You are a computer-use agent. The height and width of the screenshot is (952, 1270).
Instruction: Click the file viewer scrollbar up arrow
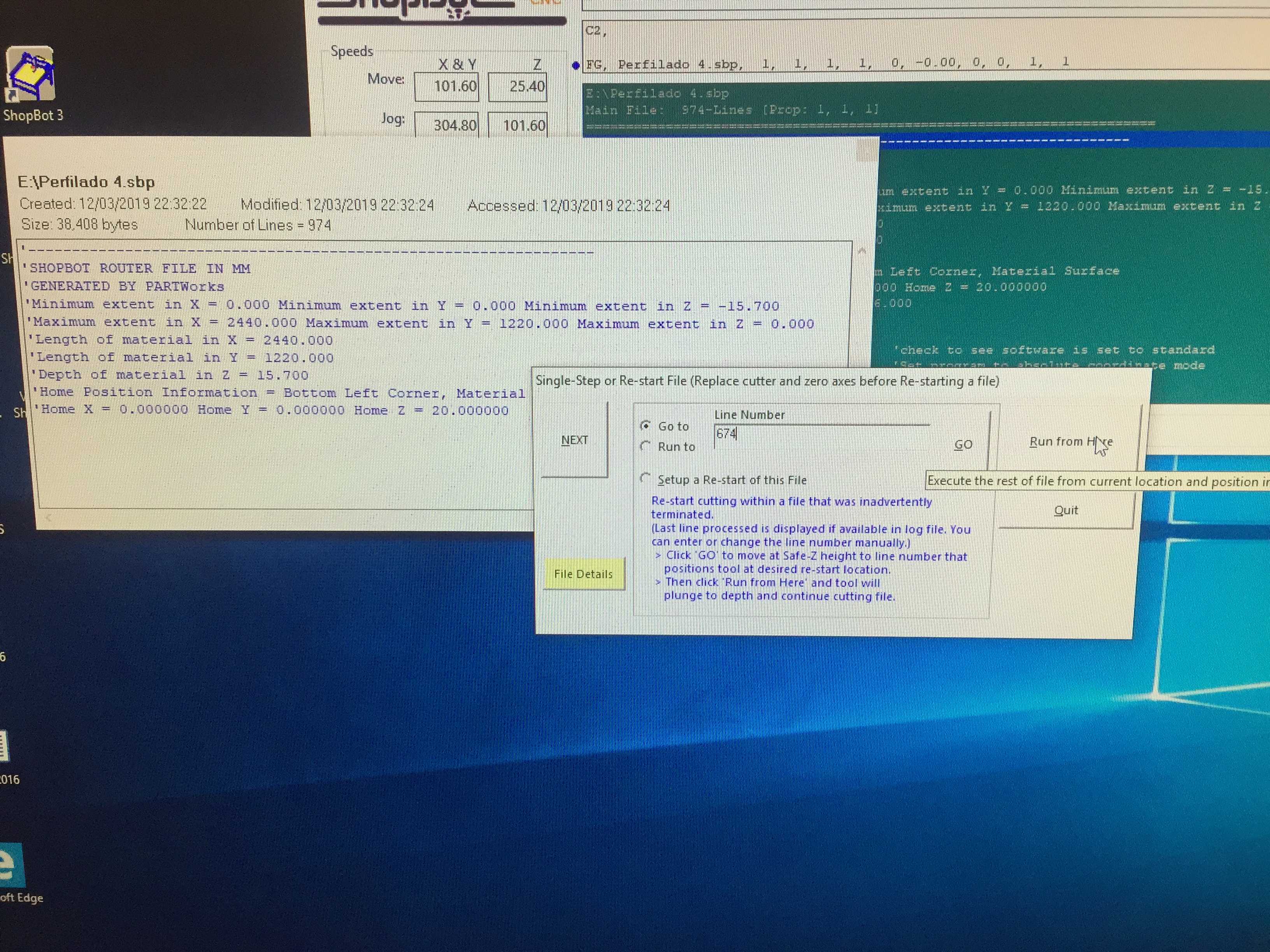(x=861, y=250)
